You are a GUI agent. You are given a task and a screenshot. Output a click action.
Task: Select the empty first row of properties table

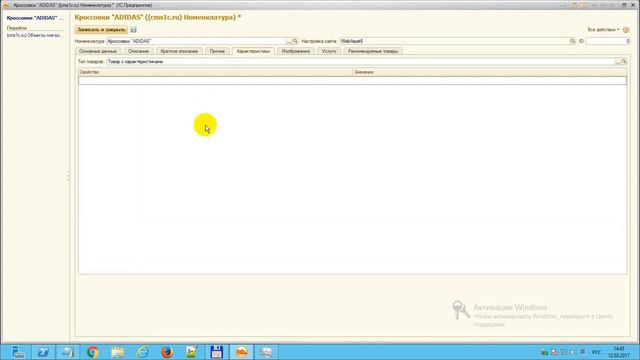pyautogui.click(x=353, y=80)
